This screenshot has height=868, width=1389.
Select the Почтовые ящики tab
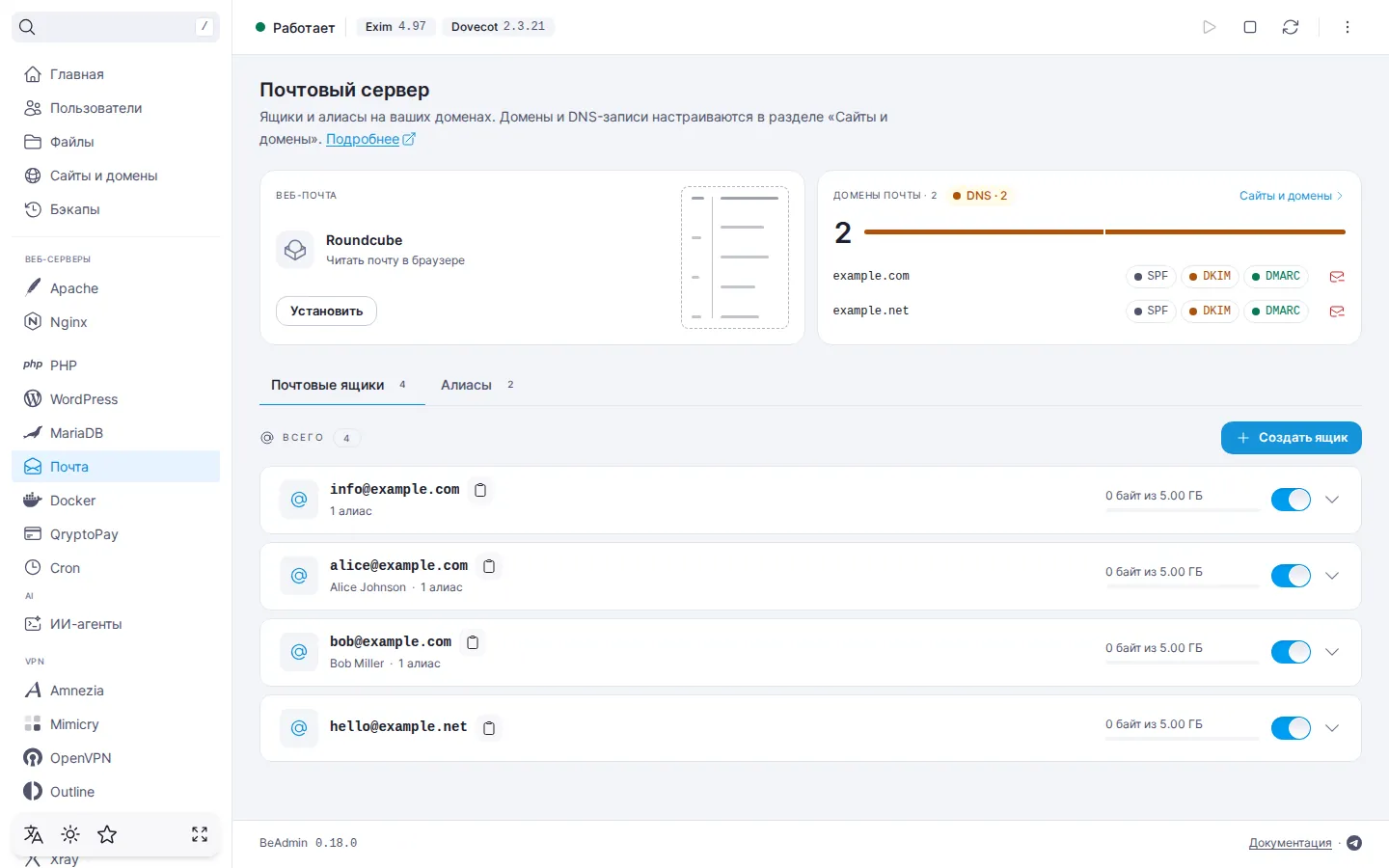342,385
